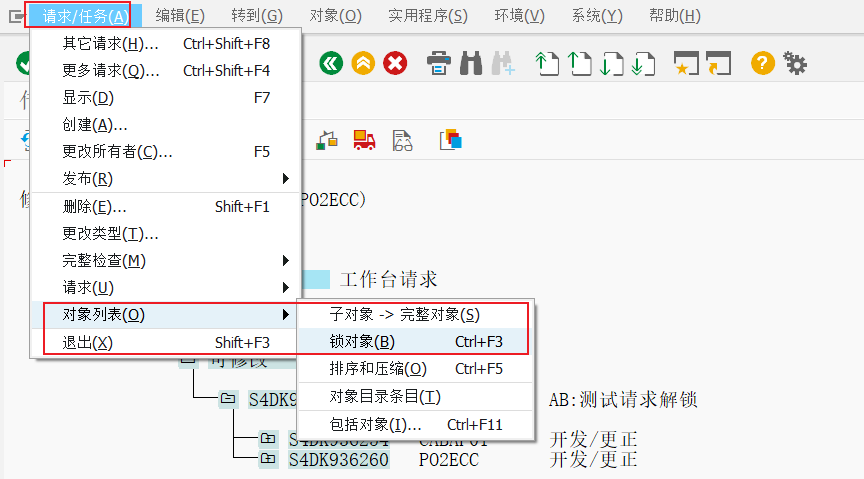
Task: Click the Last Page icon
Action: [644, 63]
